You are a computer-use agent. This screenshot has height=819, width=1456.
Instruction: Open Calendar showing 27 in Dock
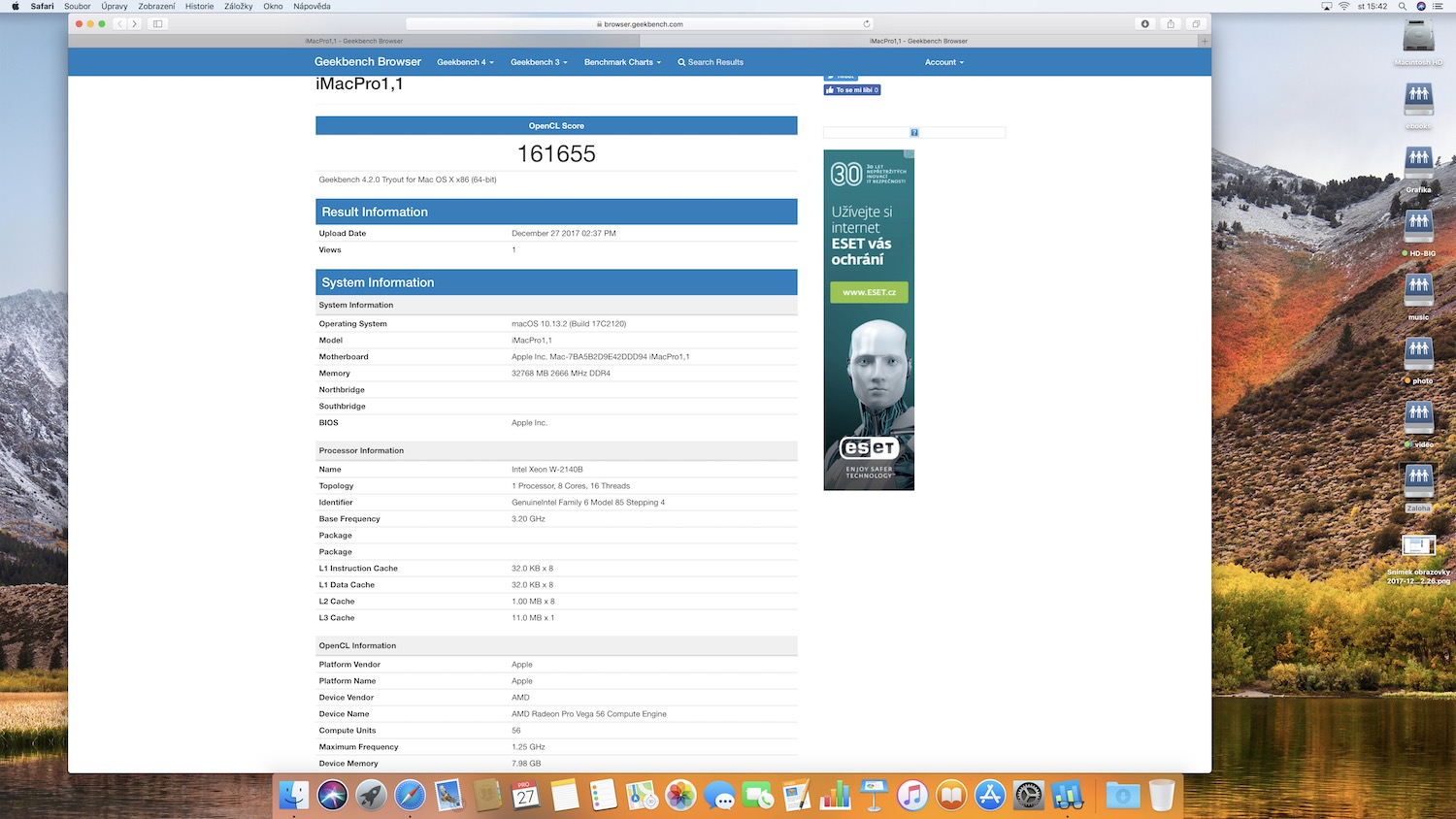tap(525, 796)
